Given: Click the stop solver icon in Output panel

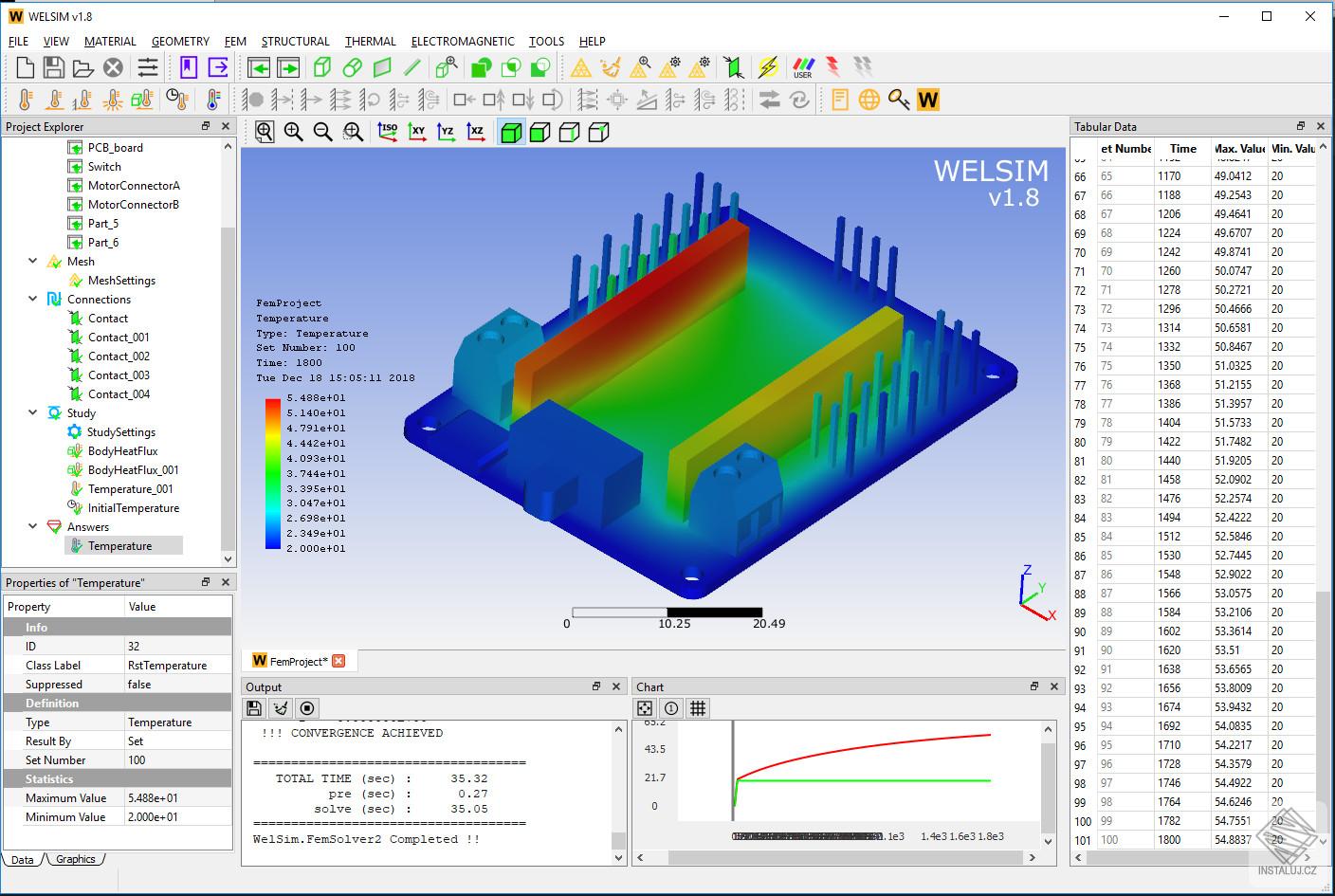Looking at the screenshot, I should coord(306,708).
